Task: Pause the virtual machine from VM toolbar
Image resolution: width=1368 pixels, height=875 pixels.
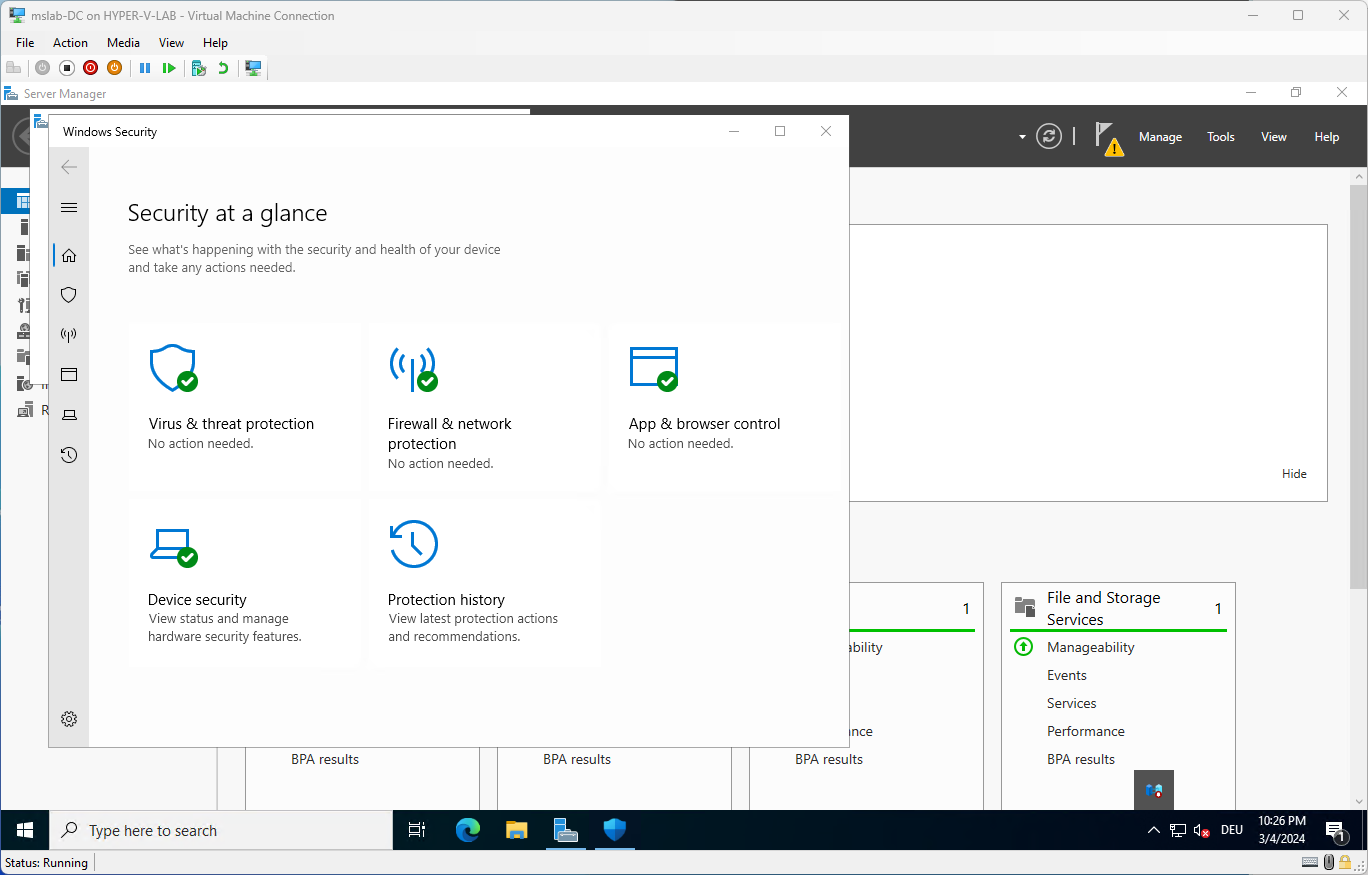Action: pos(145,68)
